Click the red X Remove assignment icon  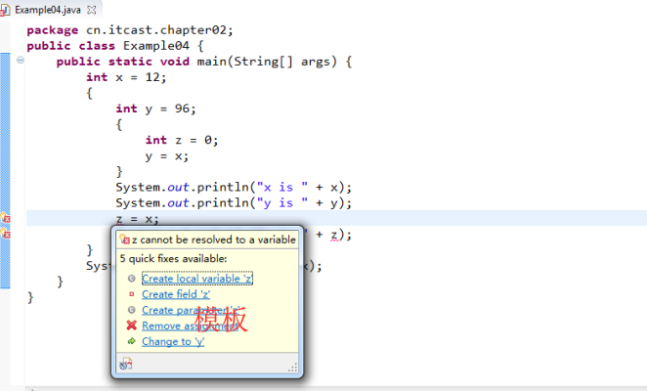coord(132,326)
